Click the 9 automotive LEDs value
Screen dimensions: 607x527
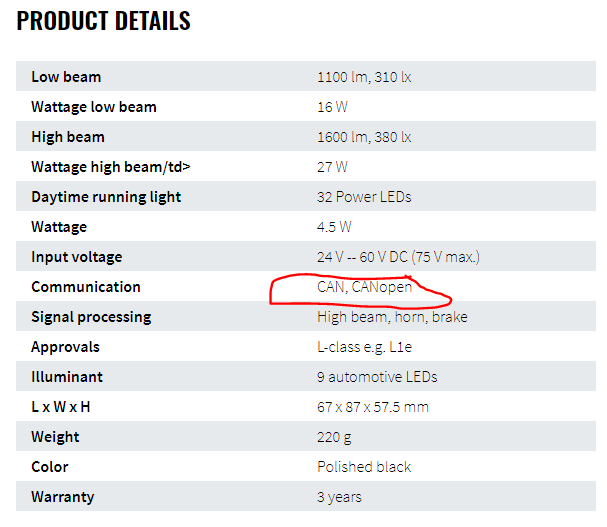coord(377,377)
